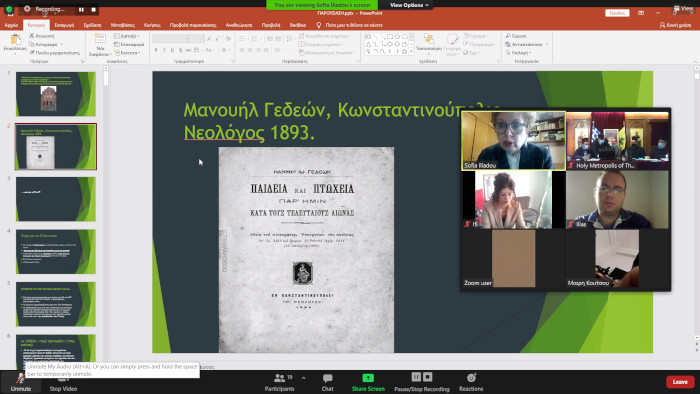Screen dimensions: 700x394
Task: Open the Participants list
Action: [279, 382]
